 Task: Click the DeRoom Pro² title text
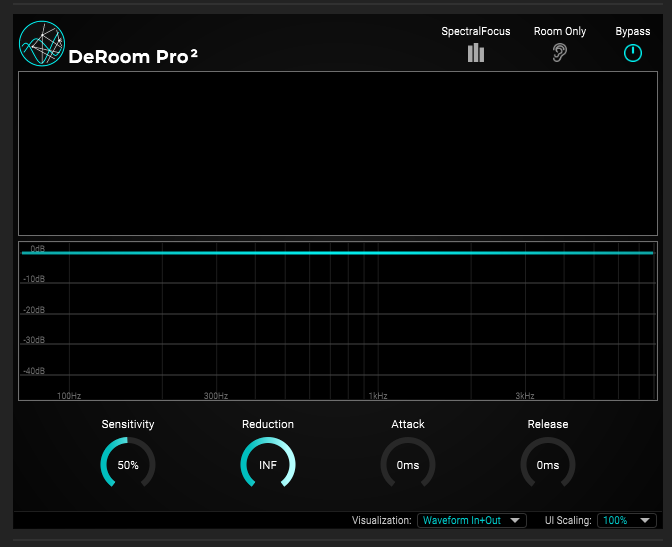tap(133, 57)
